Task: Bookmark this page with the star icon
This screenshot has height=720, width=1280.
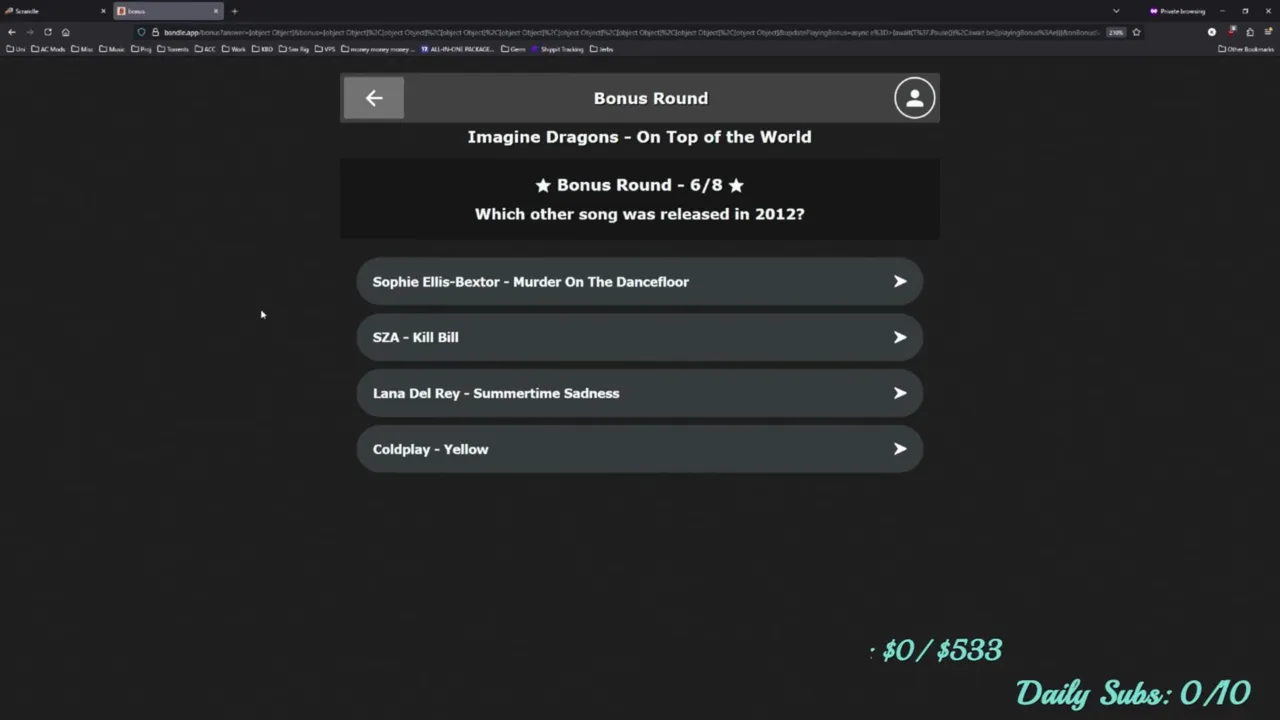Action: [1136, 32]
